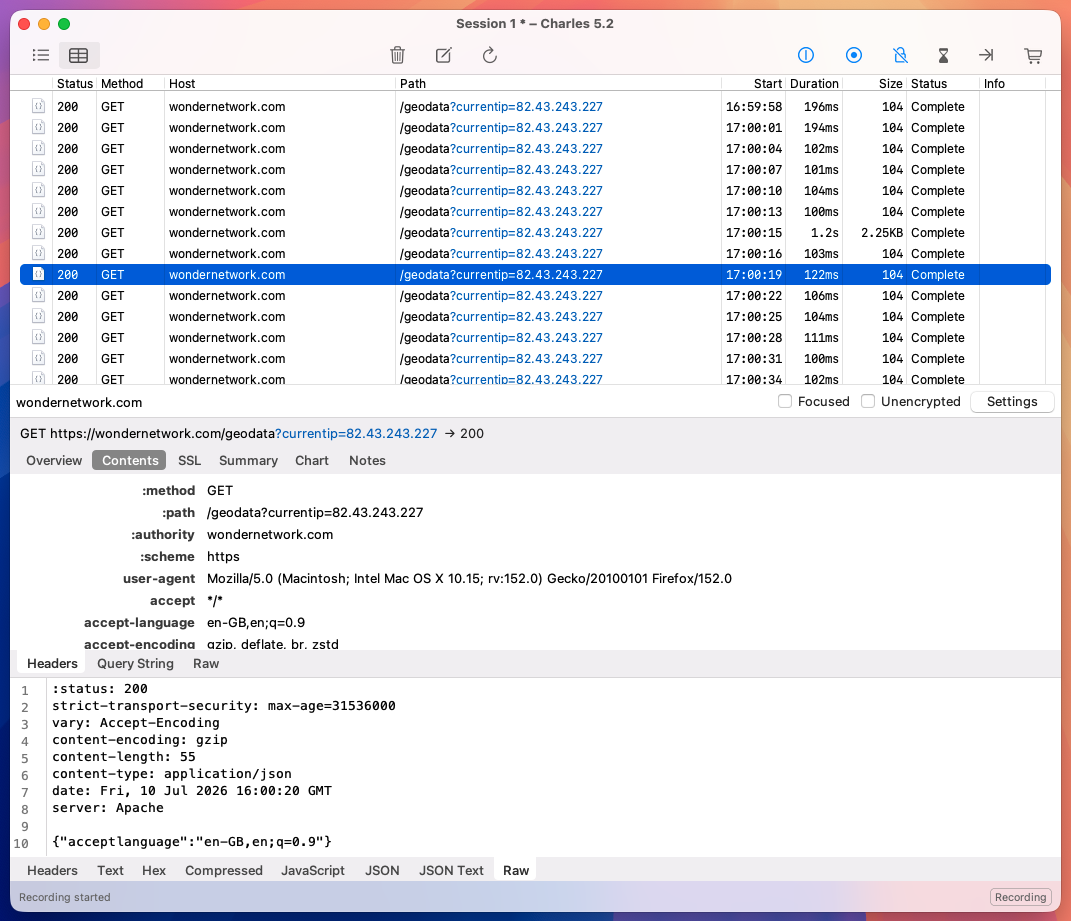Viewport: 1071px width, 921px height.
Task: Select the sequence table view icon
Action: pos(79,55)
